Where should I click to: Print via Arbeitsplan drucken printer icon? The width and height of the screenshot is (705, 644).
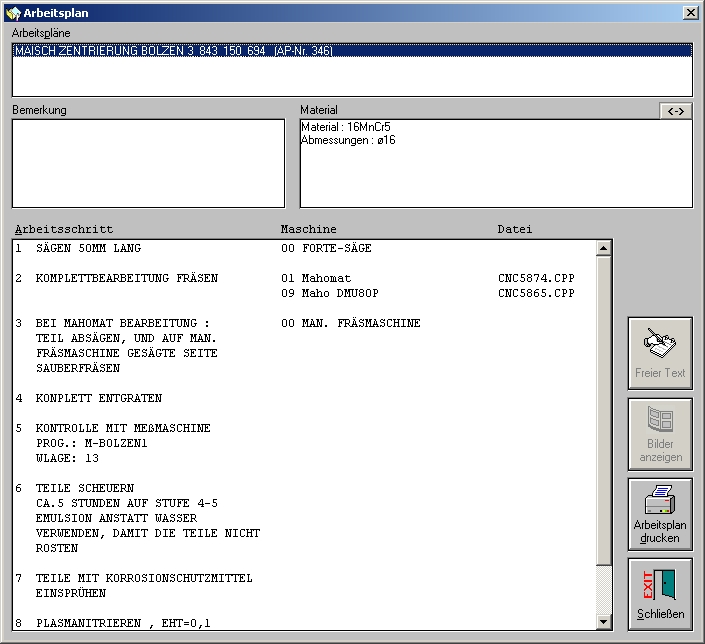(x=660, y=512)
